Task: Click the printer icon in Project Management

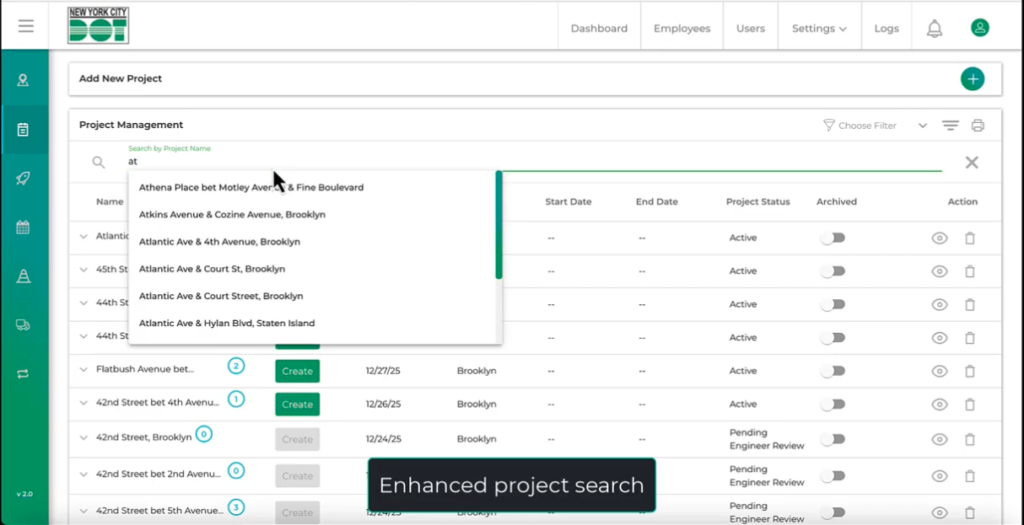Action: (x=978, y=125)
